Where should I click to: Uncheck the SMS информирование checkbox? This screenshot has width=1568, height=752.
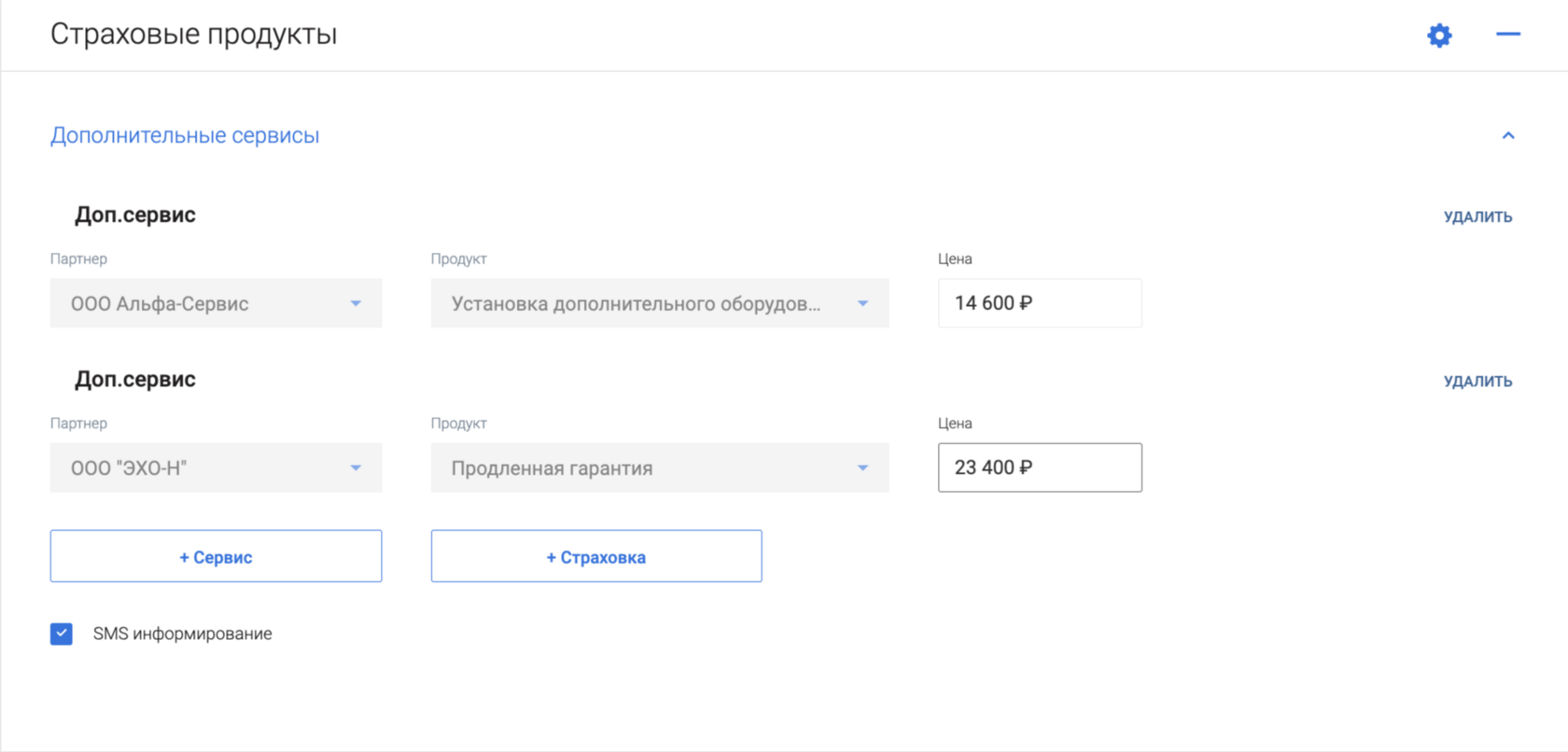pos(62,634)
